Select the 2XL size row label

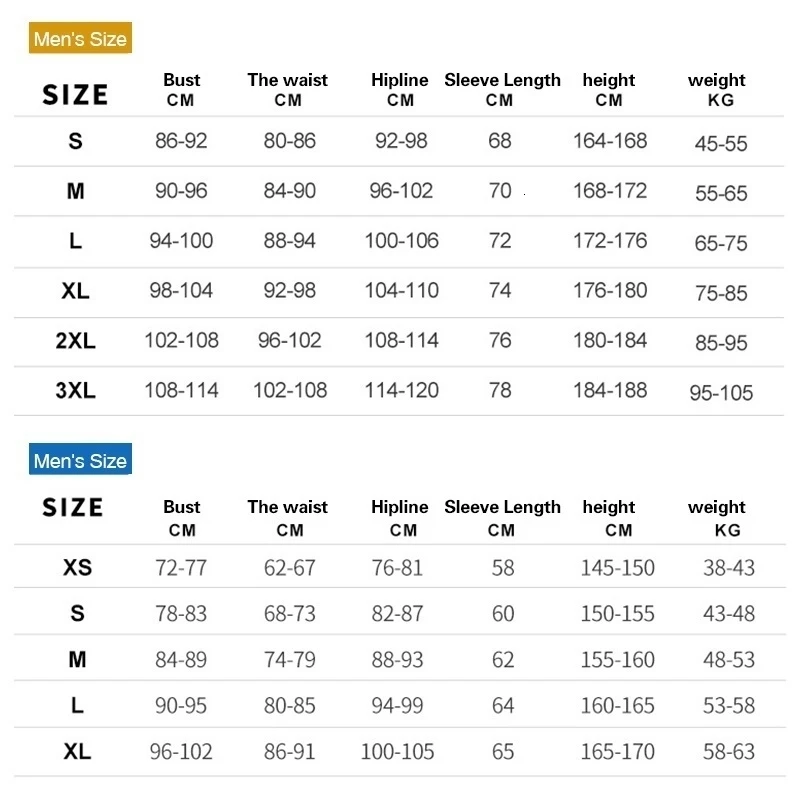pyautogui.click(x=76, y=341)
